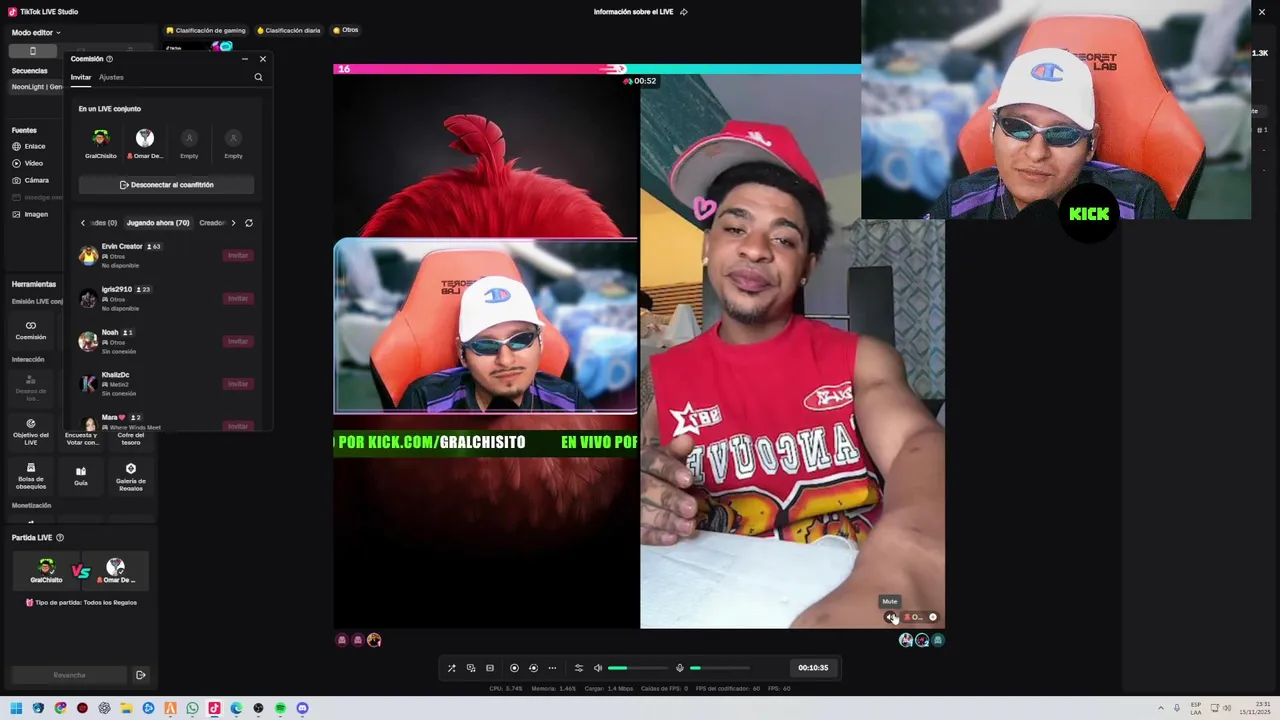This screenshot has width=1280, height=720.
Task: Open Información sobre el LIVE share icon
Action: pyautogui.click(x=684, y=12)
